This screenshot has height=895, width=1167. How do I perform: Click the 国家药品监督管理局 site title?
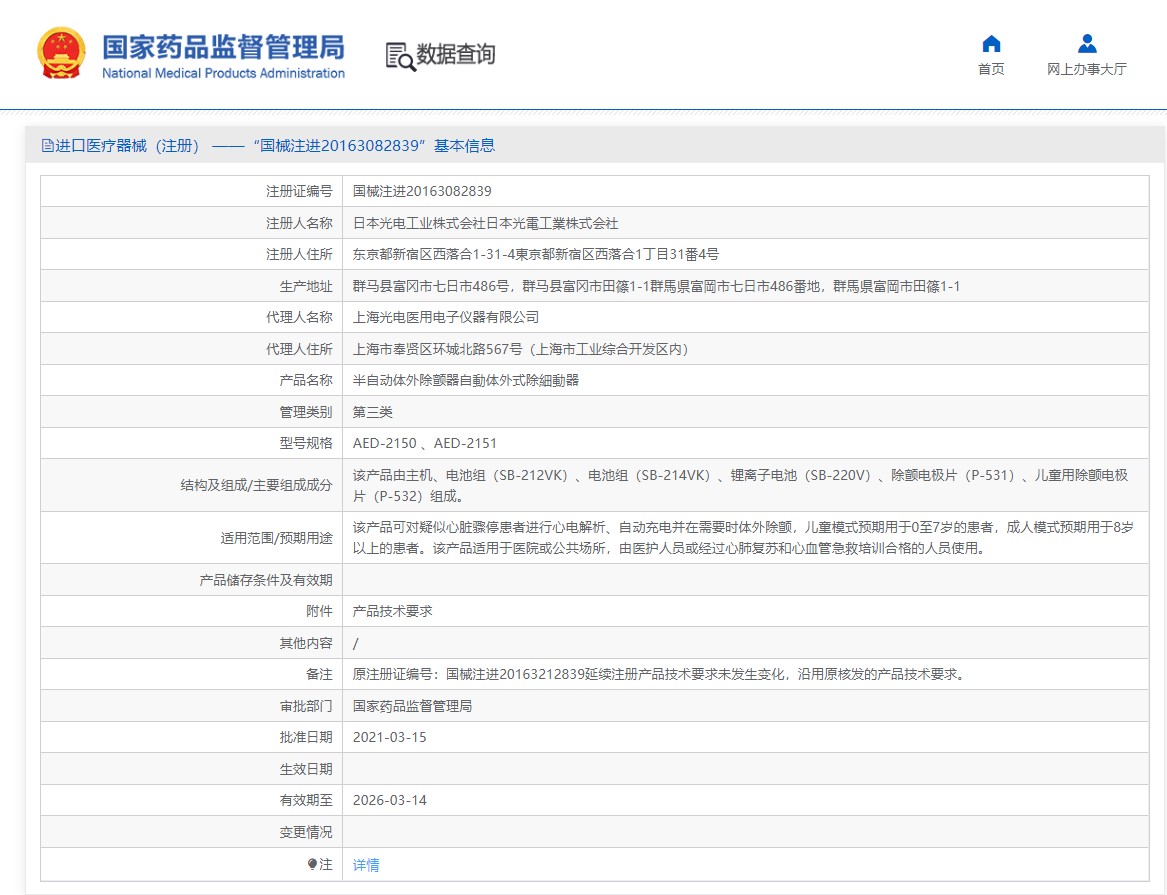click(223, 46)
